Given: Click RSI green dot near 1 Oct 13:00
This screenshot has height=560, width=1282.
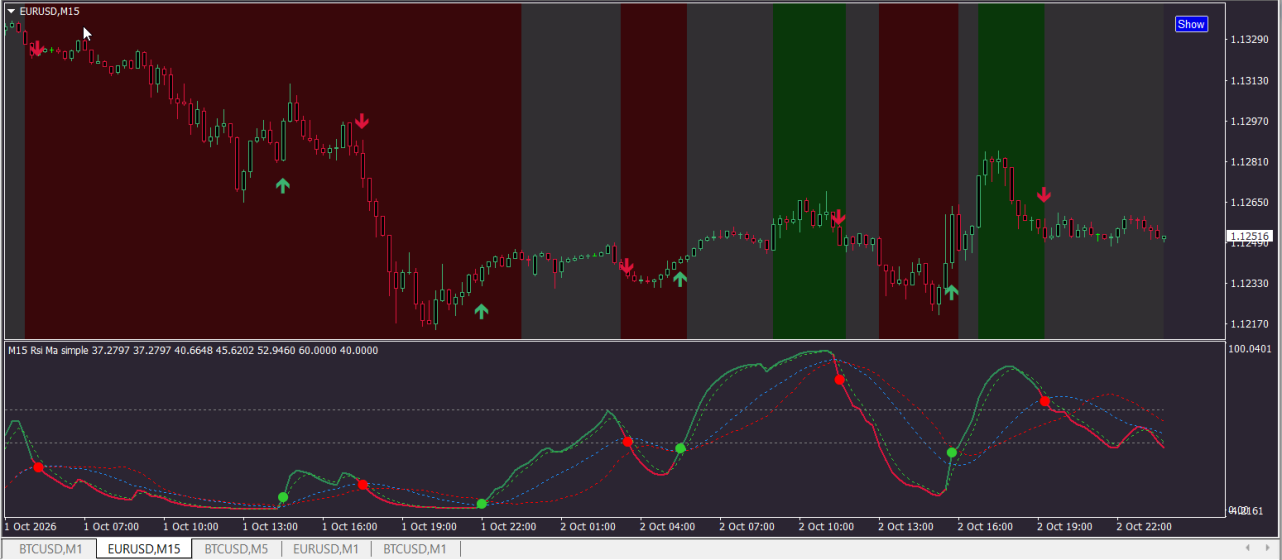Looking at the screenshot, I should pyautogui.click(x=283, y=497).
